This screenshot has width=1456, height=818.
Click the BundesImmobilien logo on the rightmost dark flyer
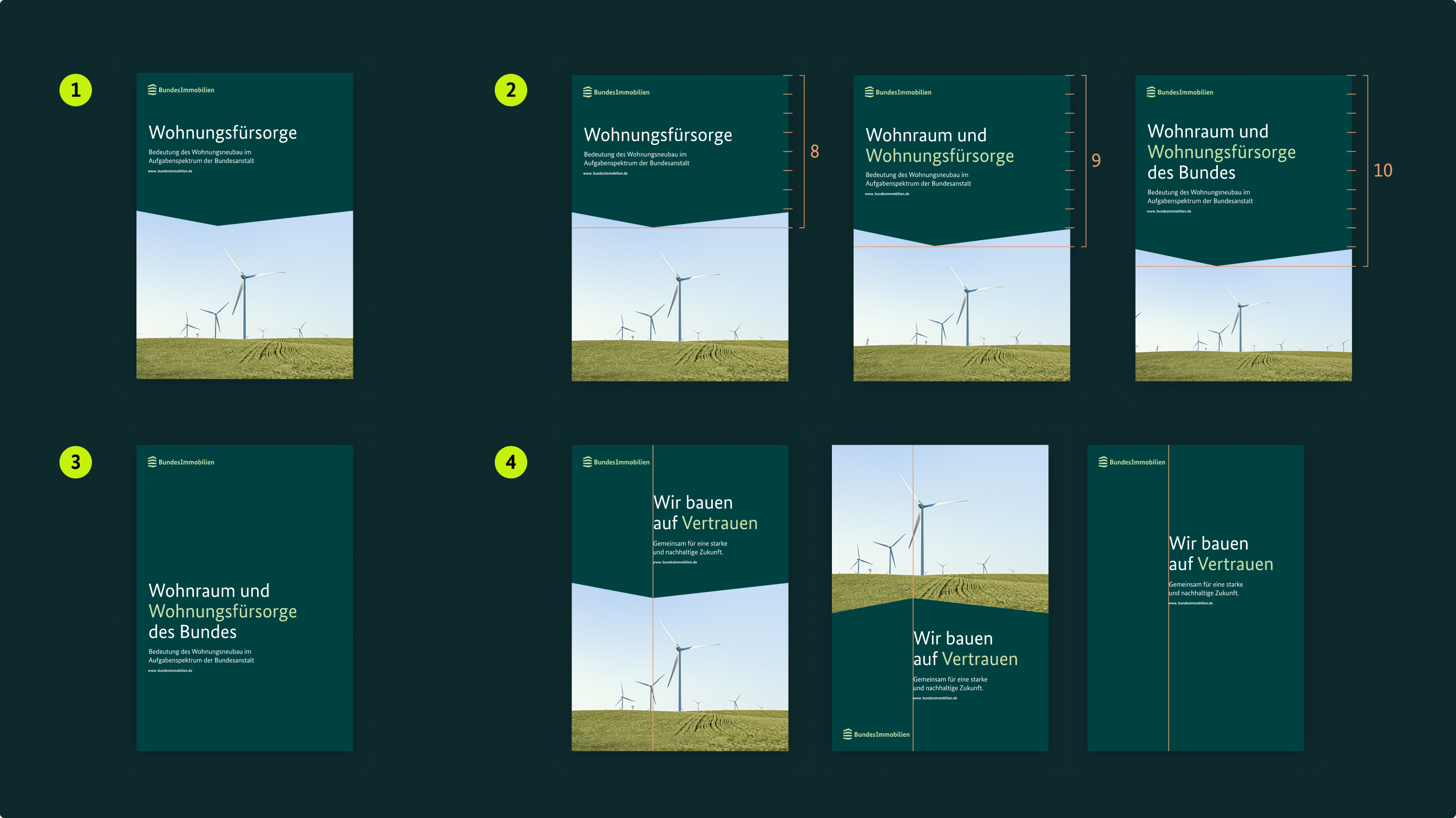click(x=1133, y=461)
